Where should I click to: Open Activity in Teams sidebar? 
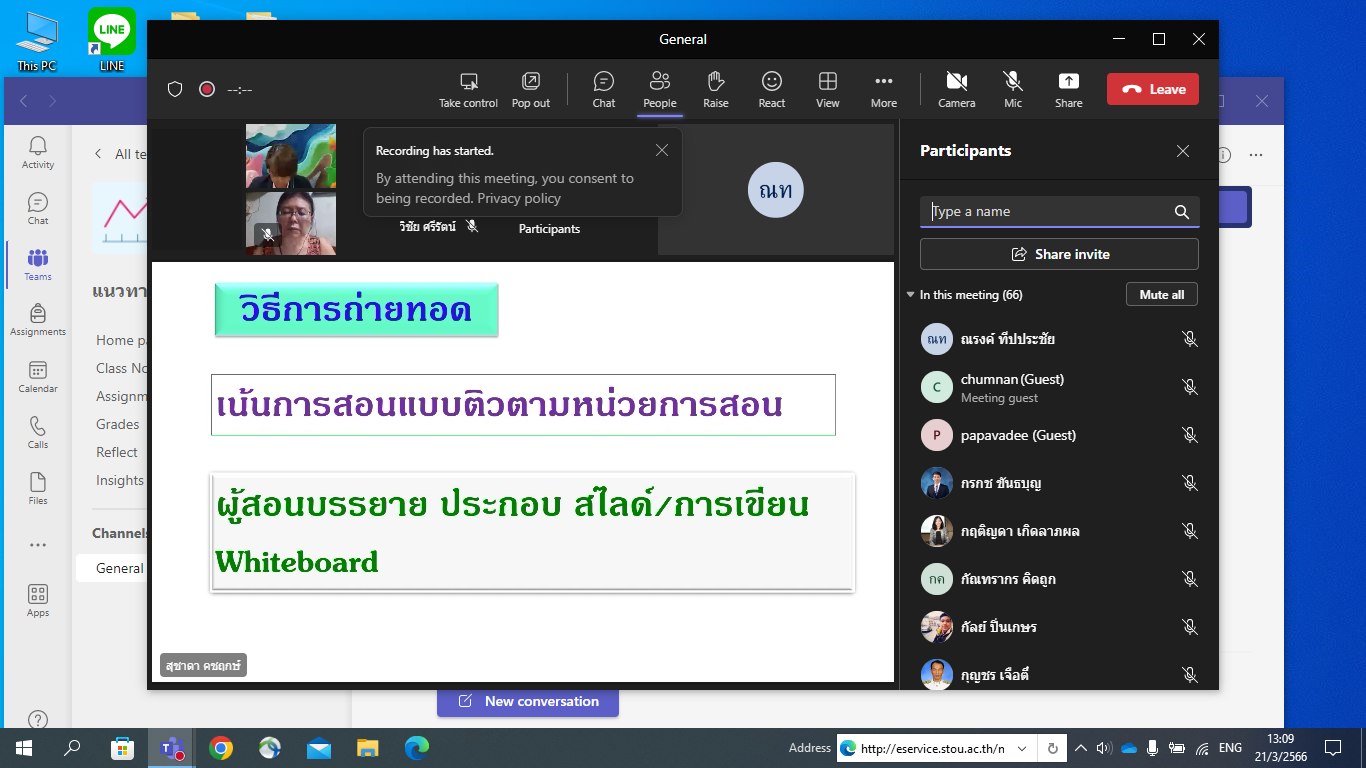(38, 153)
